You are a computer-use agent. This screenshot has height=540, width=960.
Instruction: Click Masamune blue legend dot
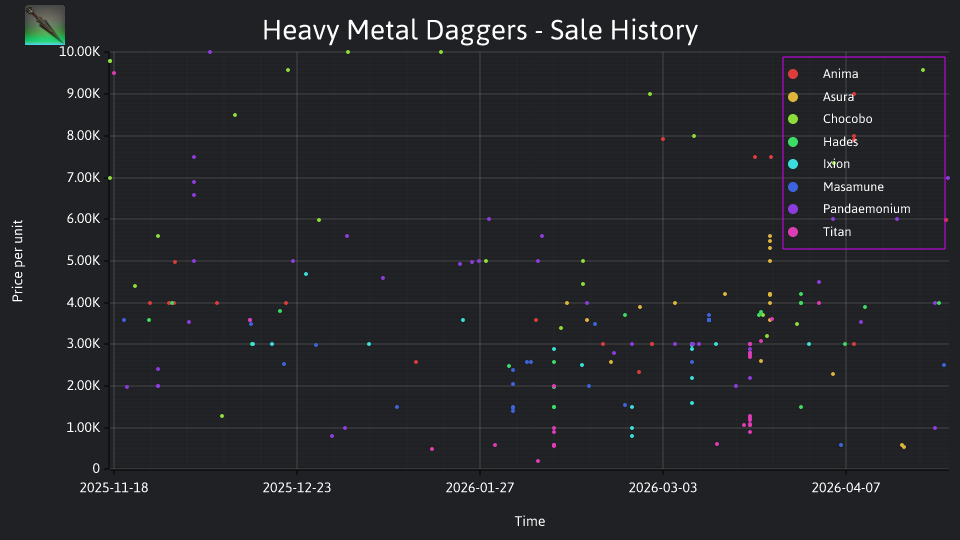tap(793, 187)
